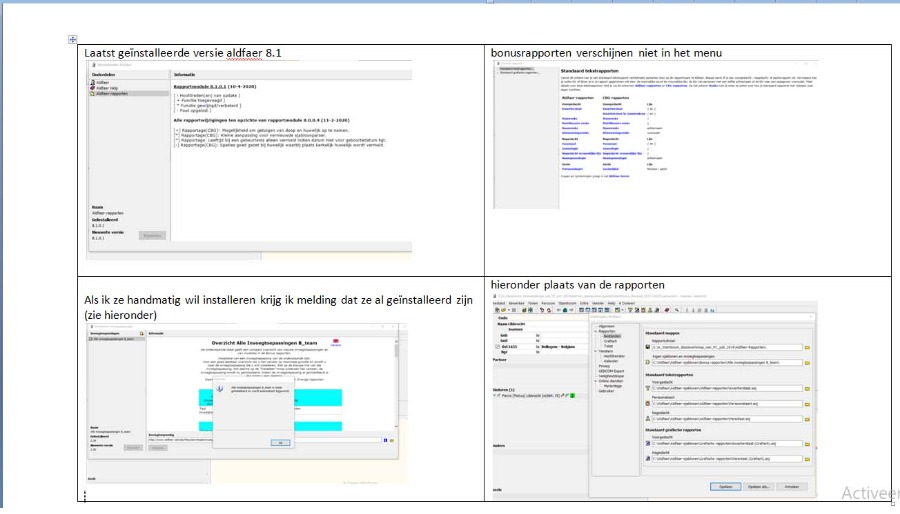This screenshot has width=900, height=514.
Task: Click the OK button in the message dialog
Action: tap(280, 441)
